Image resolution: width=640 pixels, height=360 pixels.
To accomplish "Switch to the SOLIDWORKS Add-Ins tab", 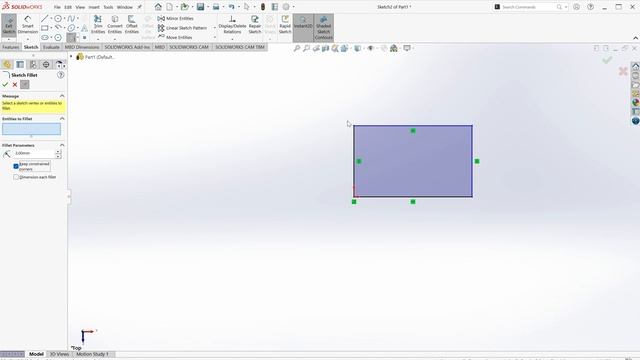I will click(x=127, y=47).
